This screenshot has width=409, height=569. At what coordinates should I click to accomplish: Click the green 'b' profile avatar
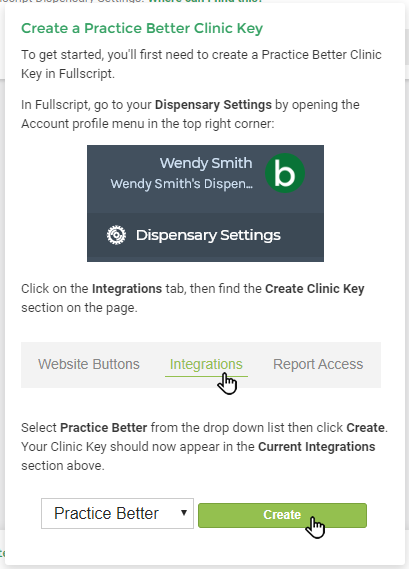(285, 173)
